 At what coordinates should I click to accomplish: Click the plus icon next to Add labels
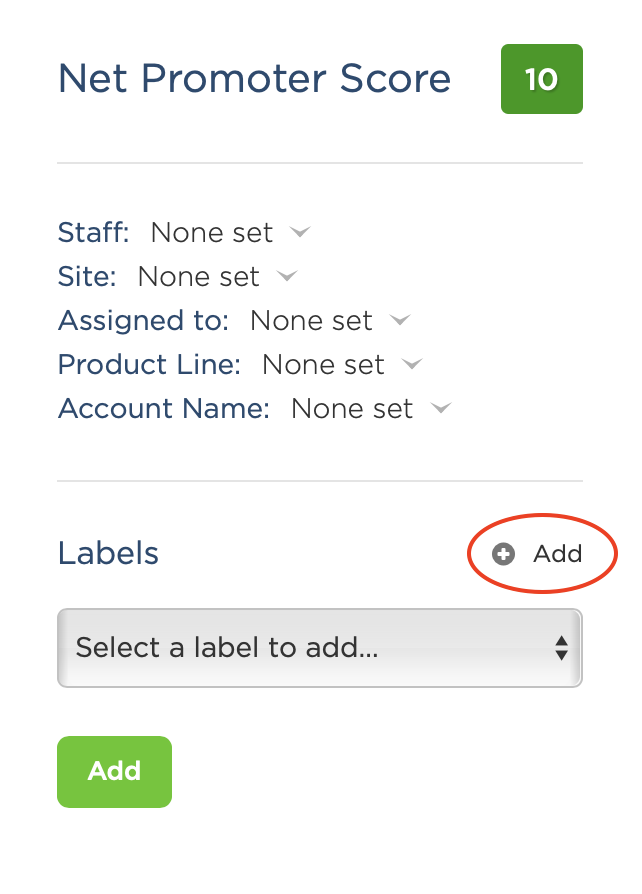503,553
